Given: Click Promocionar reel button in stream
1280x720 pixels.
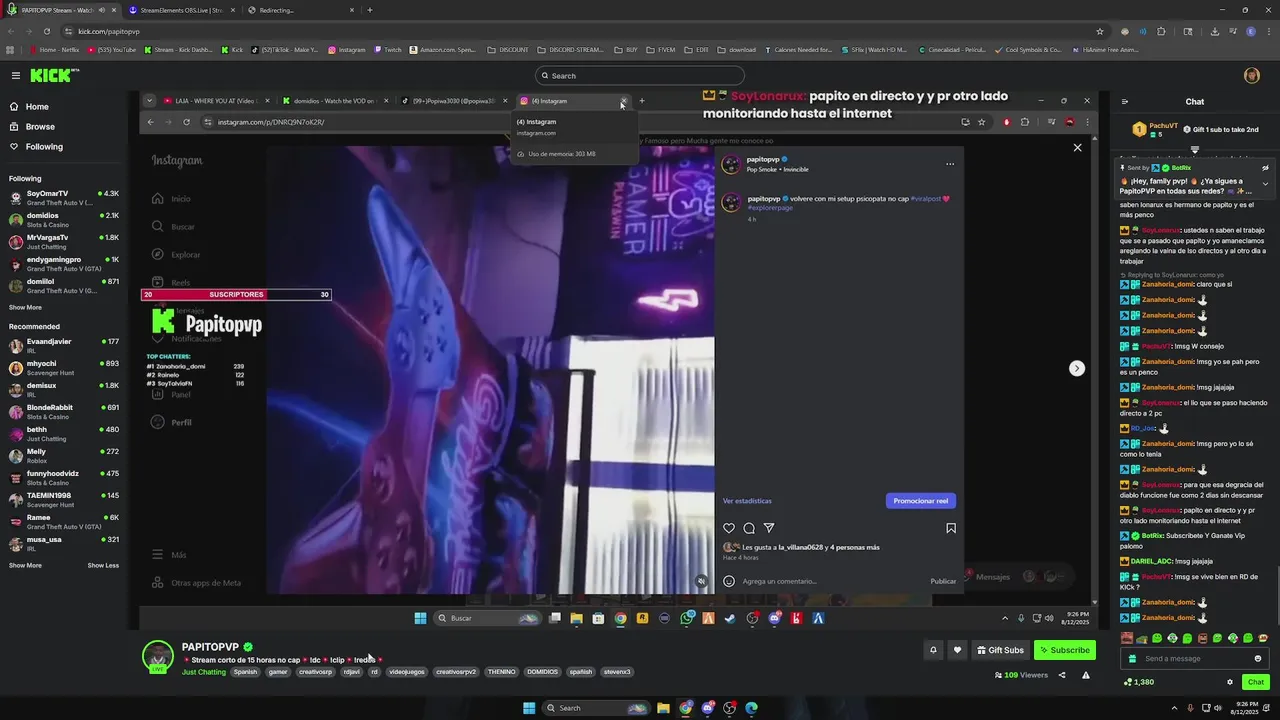Looking at the screenshot, I should [920, 501].
